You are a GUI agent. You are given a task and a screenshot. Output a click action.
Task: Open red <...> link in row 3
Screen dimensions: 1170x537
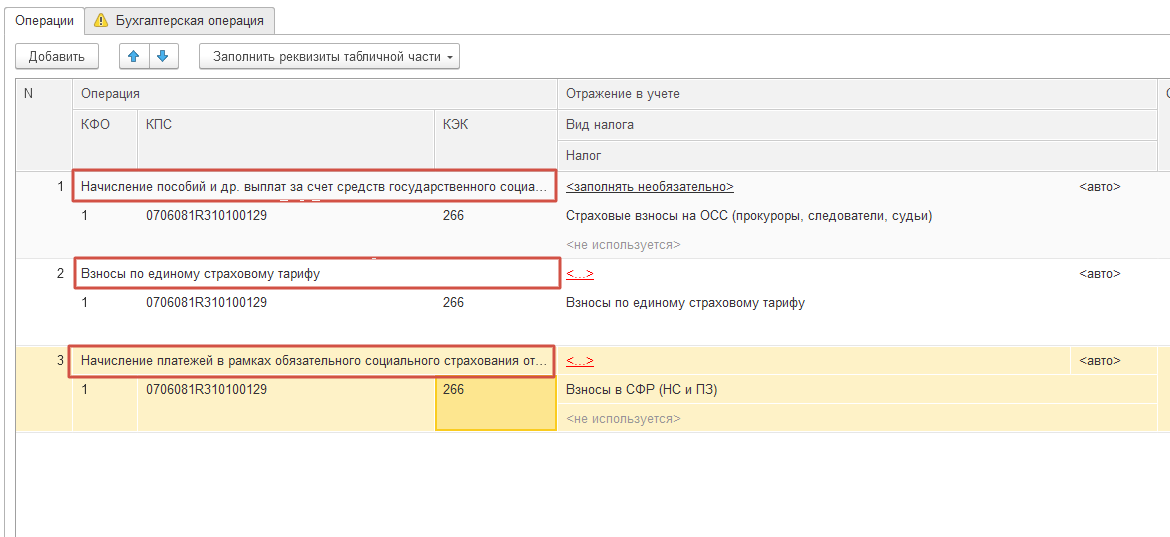tap(580, 361)
